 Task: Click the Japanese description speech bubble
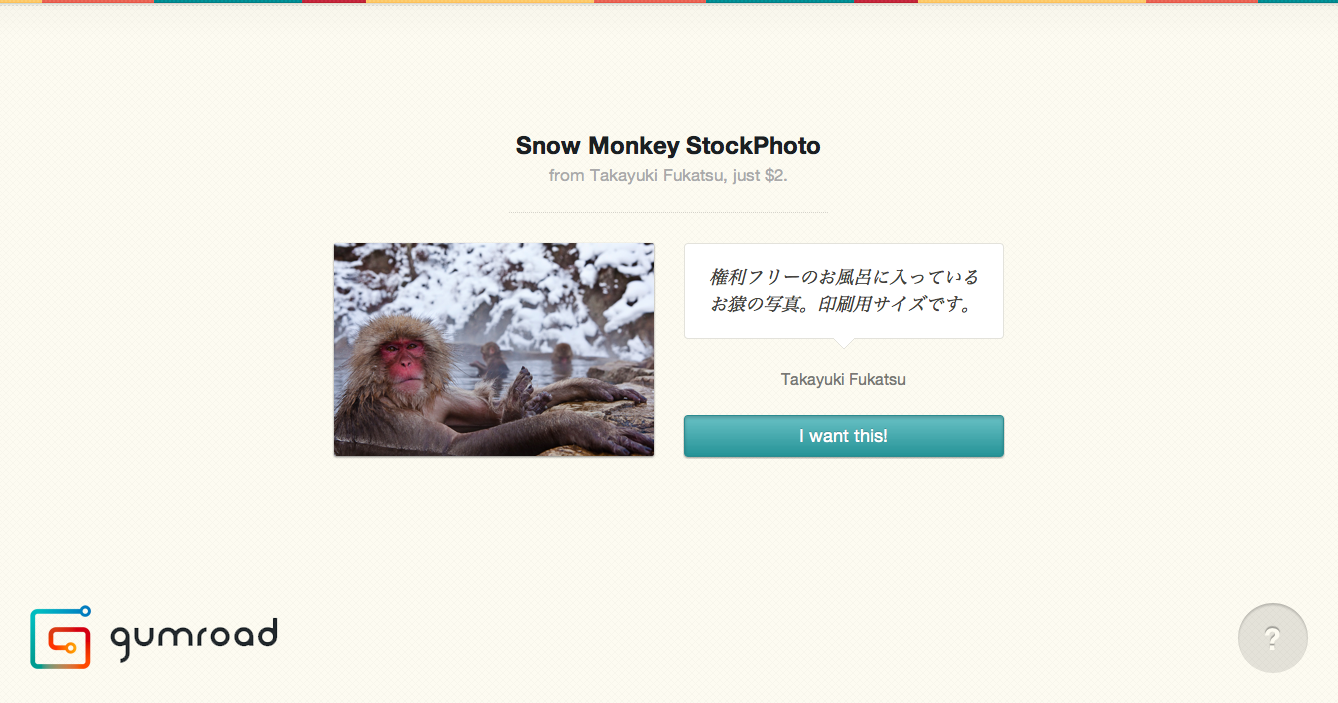843,291
